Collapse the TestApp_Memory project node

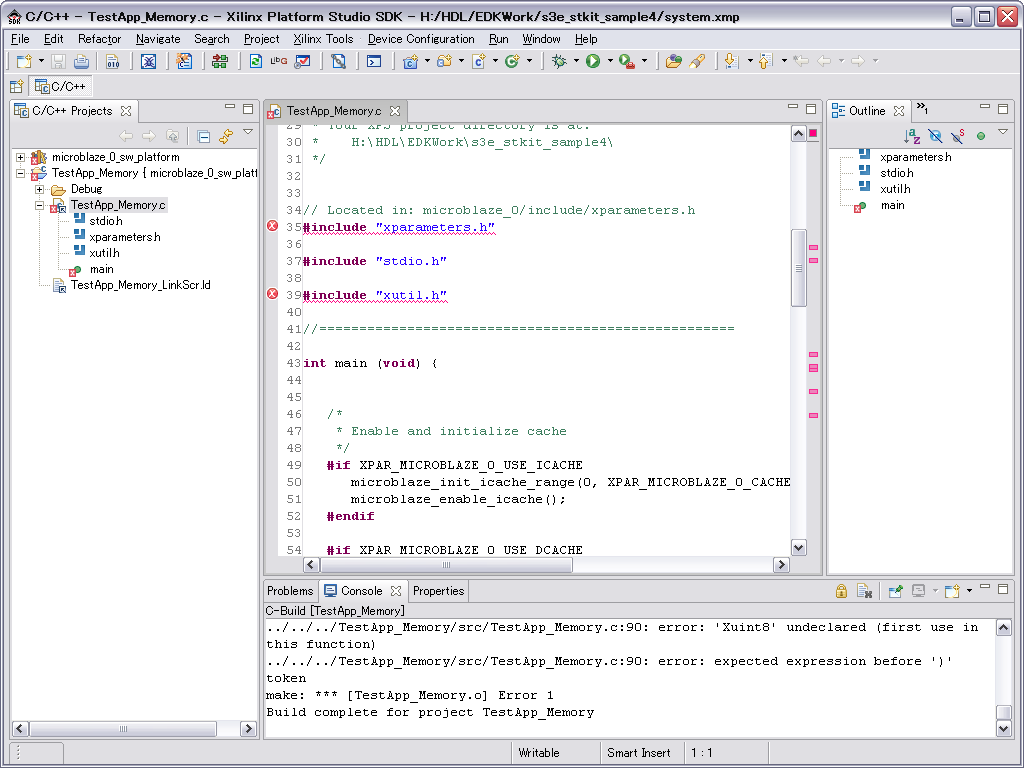click(20, 173)
